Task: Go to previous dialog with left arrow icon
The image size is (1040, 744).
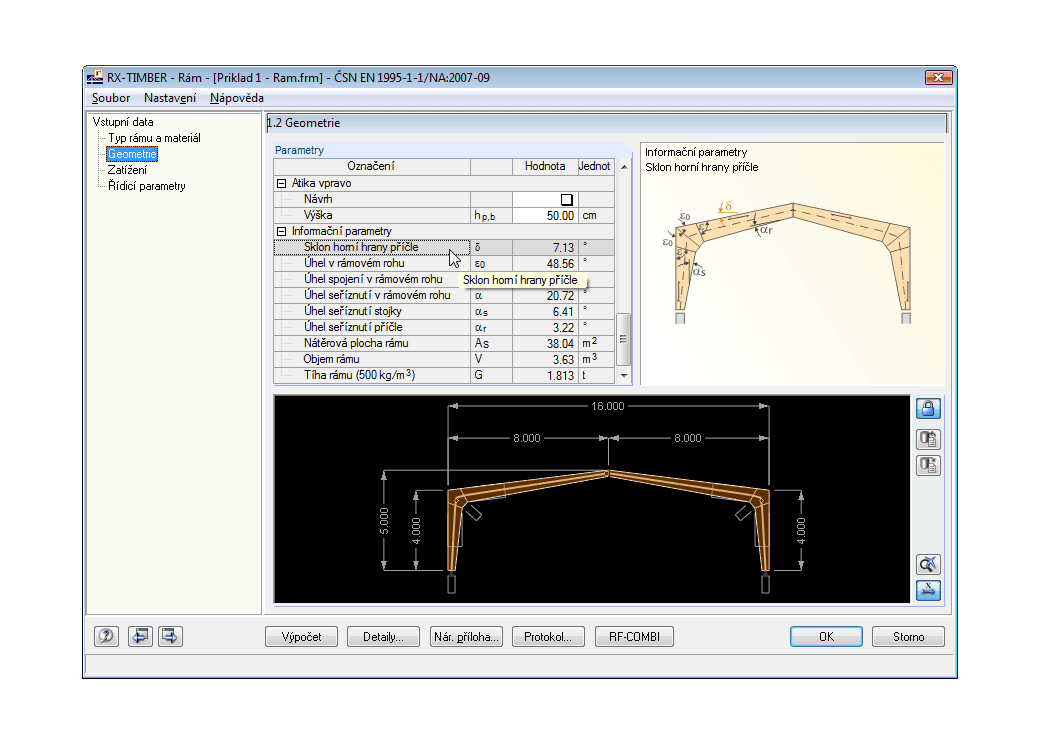Action: [x=140, y=636]
